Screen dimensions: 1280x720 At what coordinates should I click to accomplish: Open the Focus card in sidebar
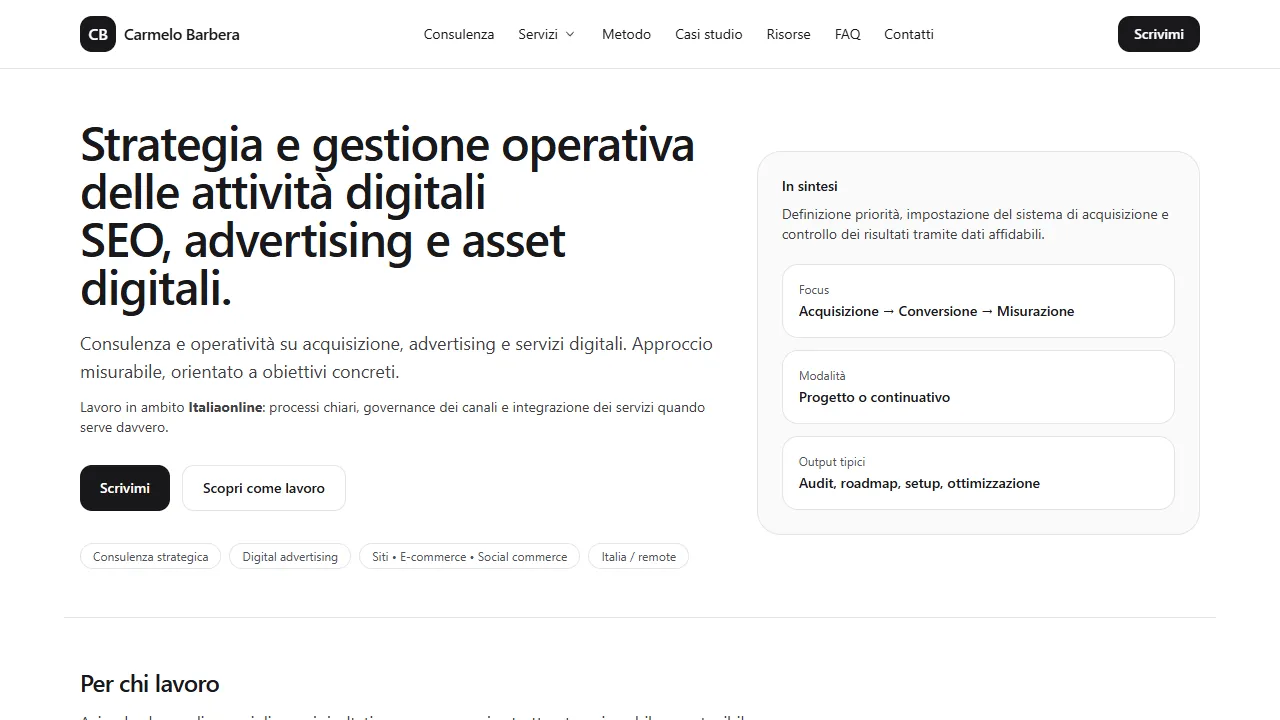point(978,301)
